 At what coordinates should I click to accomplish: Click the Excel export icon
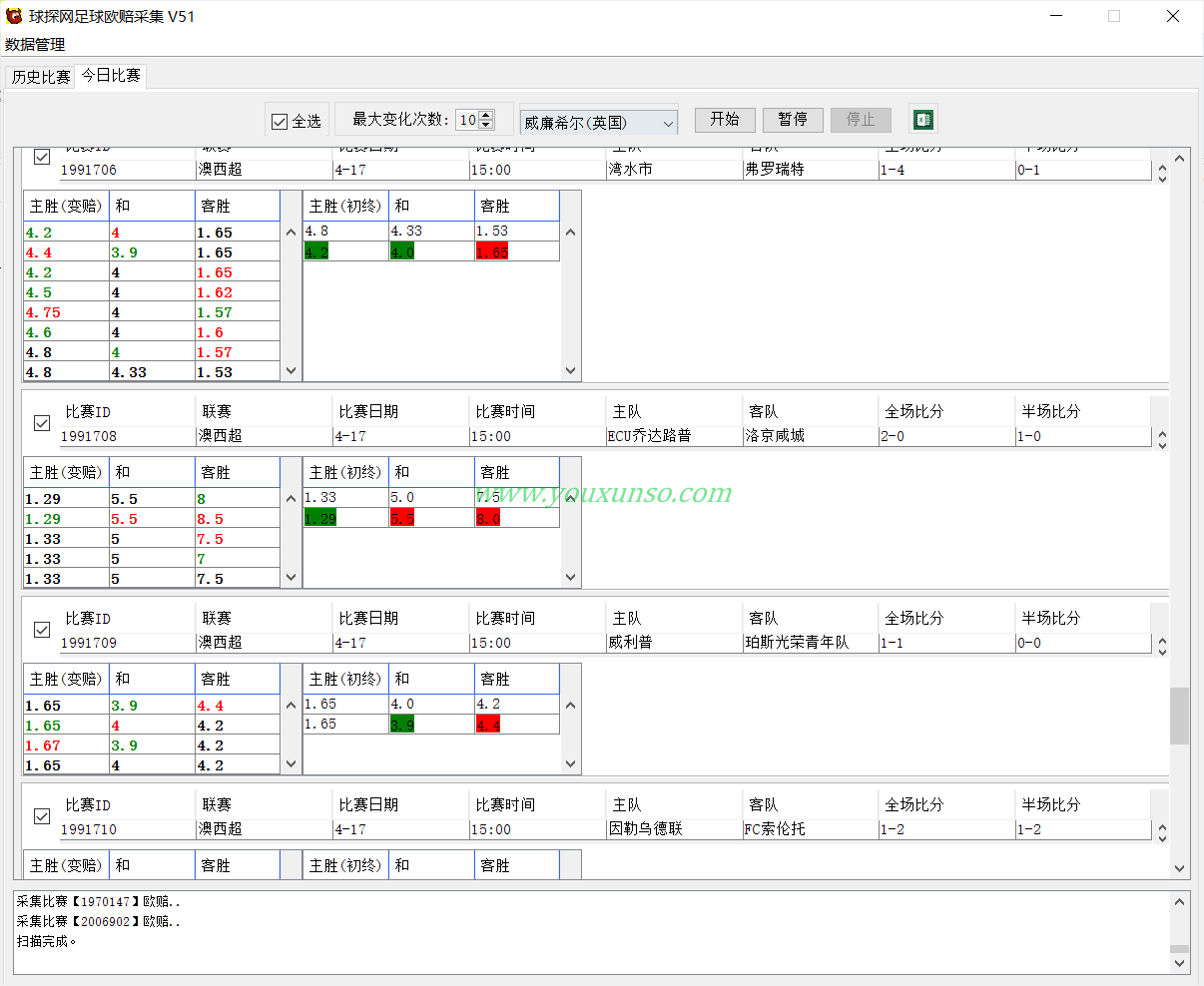pos(923,120)
